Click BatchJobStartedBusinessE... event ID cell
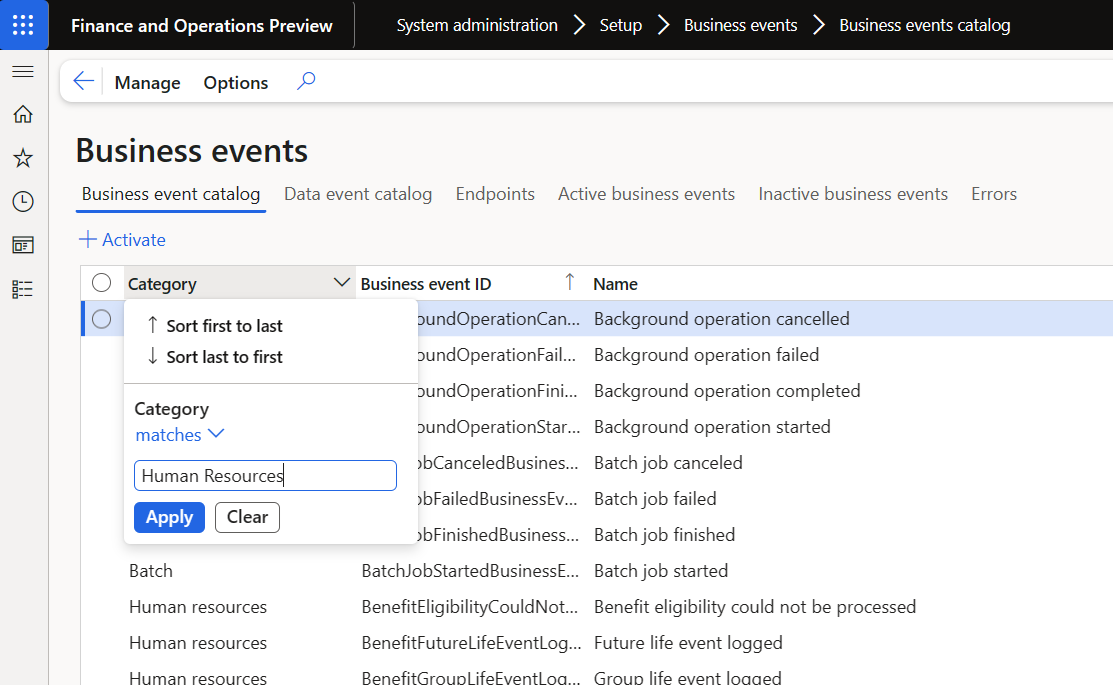1113x685 pixels. point(470,571)
